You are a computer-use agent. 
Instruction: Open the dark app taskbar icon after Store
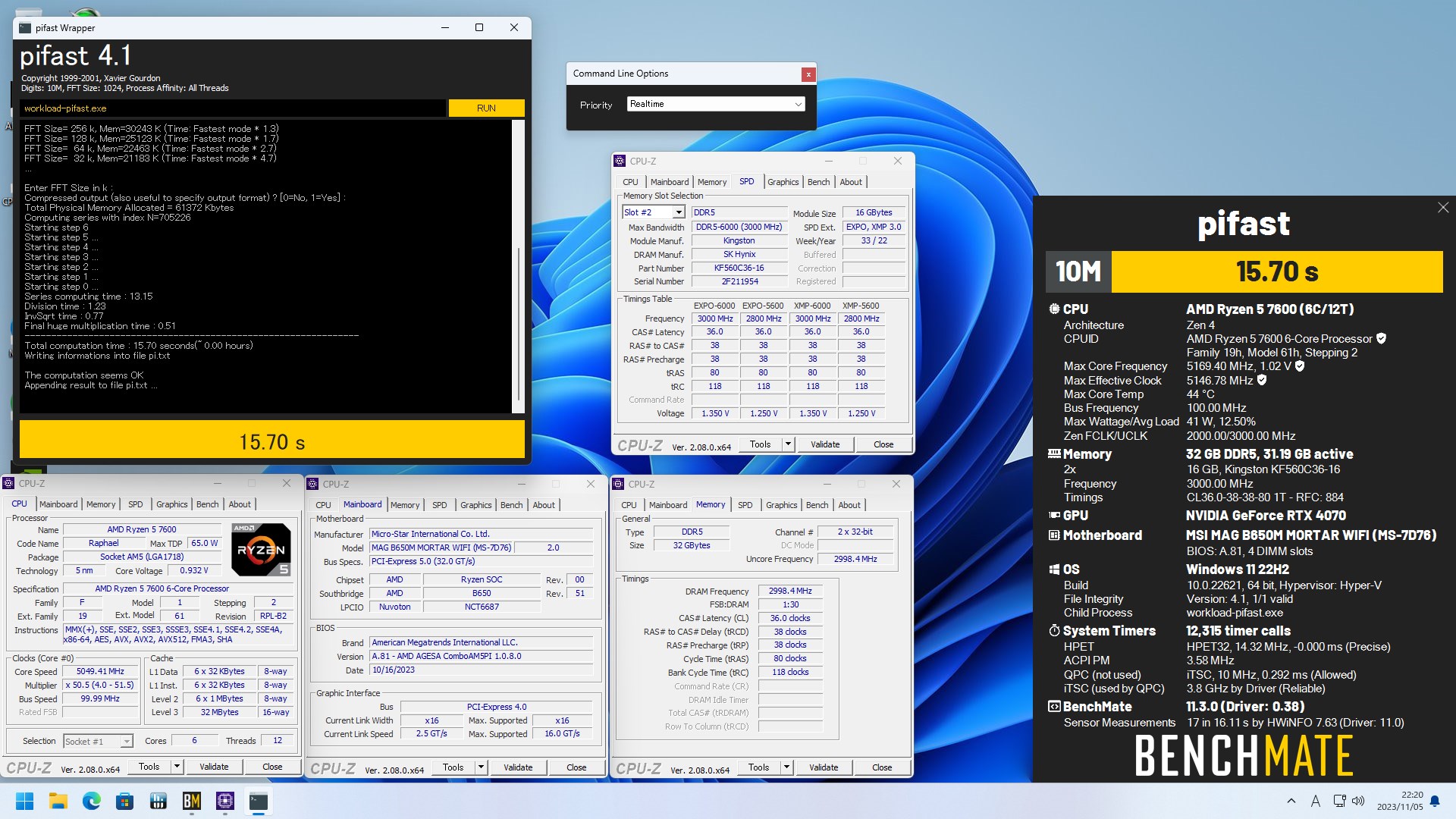tap(158, 801)
